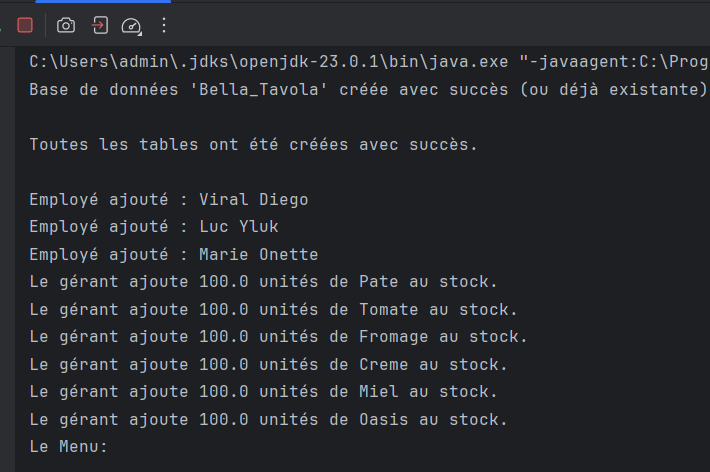This screenshot has width=710, height=472.
Task: Click the 'Toutes les tables' success line
Action: point(253,144)
